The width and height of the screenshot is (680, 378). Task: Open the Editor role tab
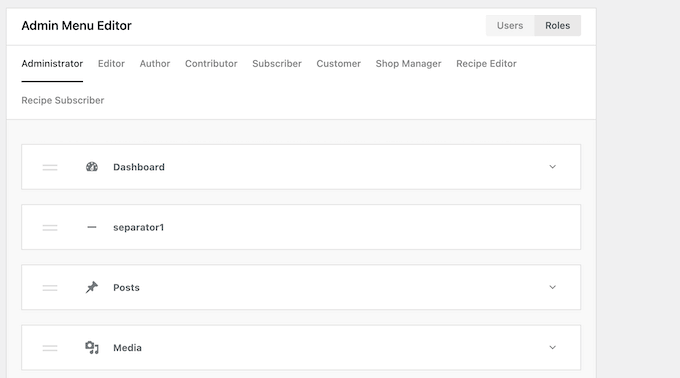tap(111, 64)
